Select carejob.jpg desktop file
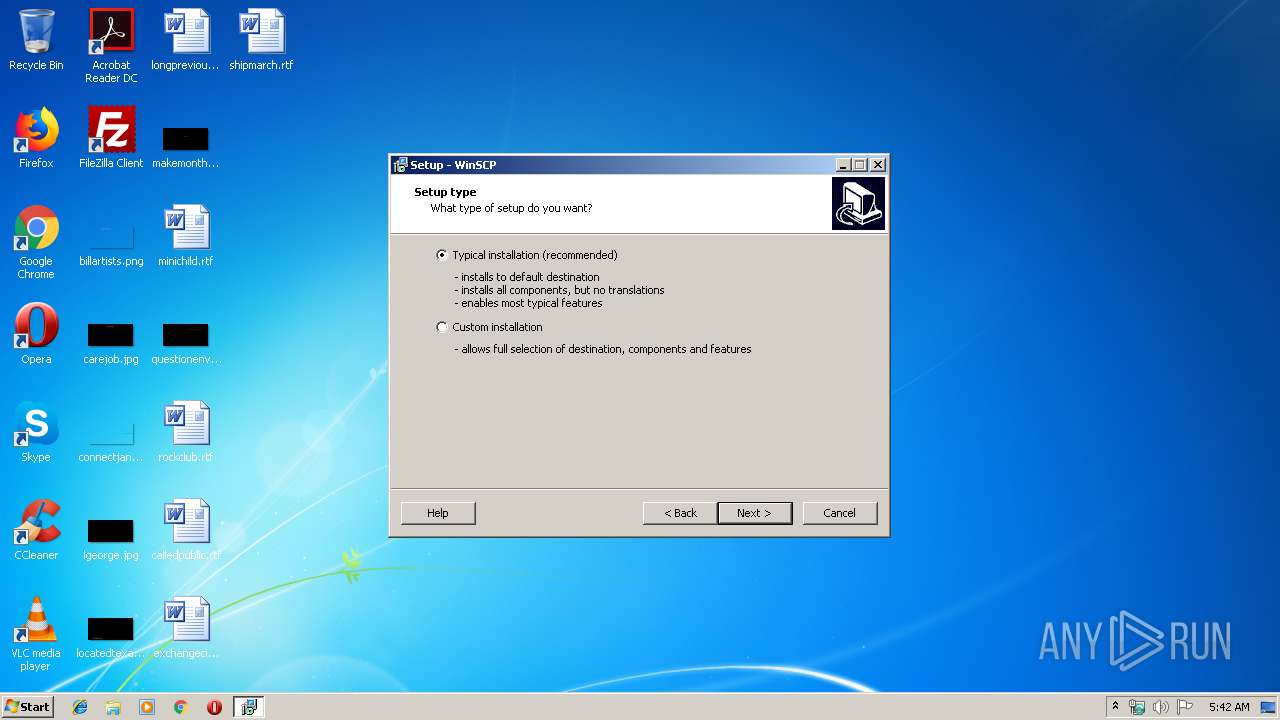This screenshot has width=1280, height=720. pyautogui.click(x=111, y=343)
